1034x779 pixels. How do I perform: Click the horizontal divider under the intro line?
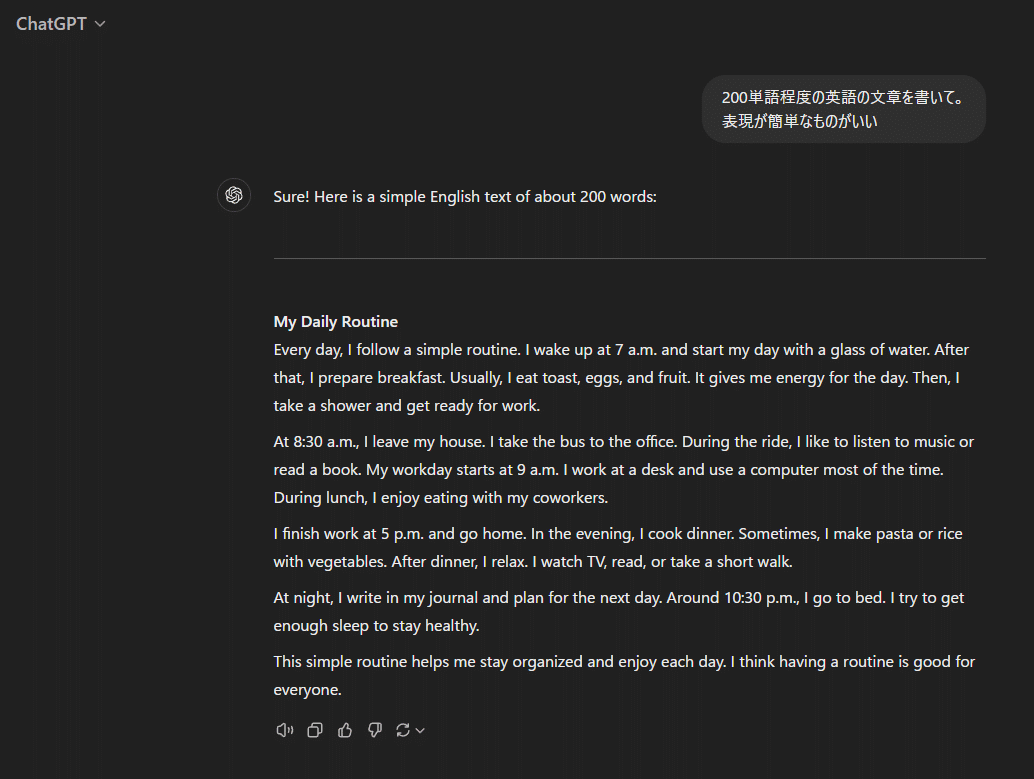(x=629, y=258)
